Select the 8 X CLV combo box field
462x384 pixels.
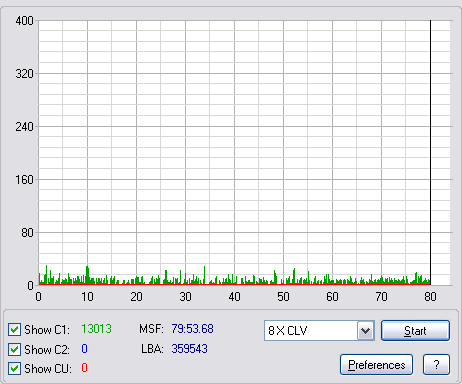(x=319, y=331)
